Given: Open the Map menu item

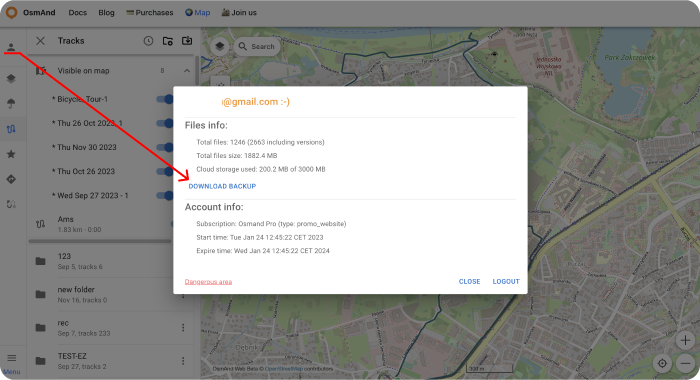Looking at the screenshot, I should [x=197, y=13].
